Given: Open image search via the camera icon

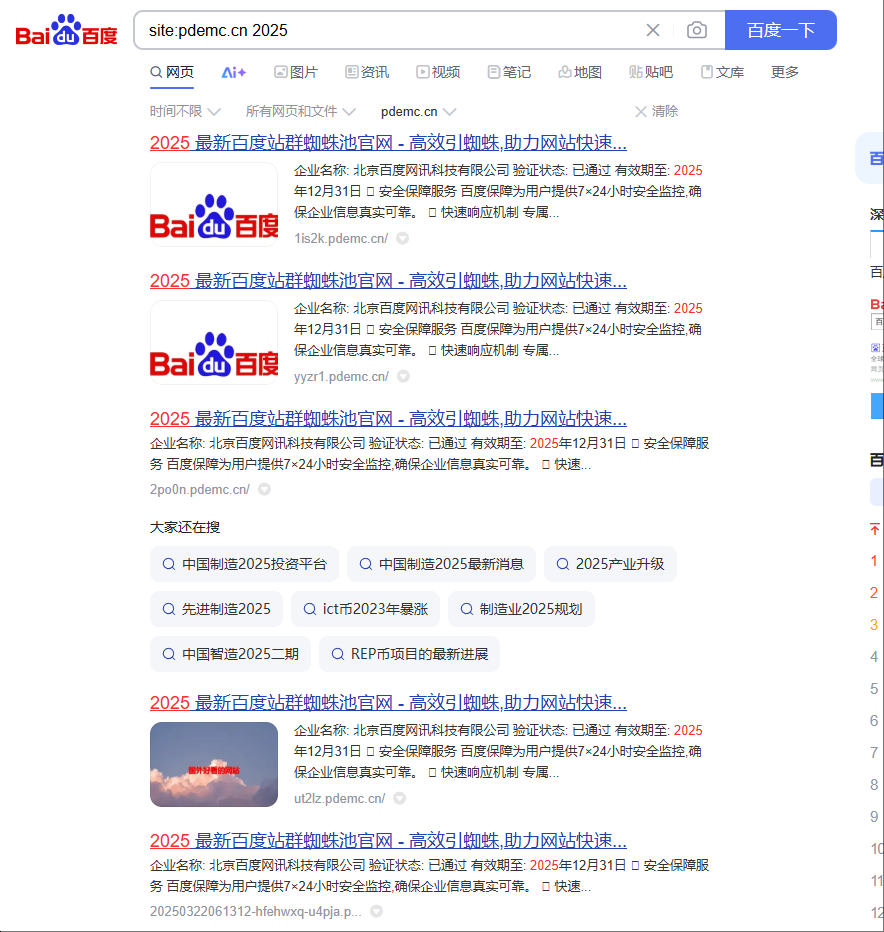Looking at the screenshot, I should pyautogui.click(x=697, y=30).
